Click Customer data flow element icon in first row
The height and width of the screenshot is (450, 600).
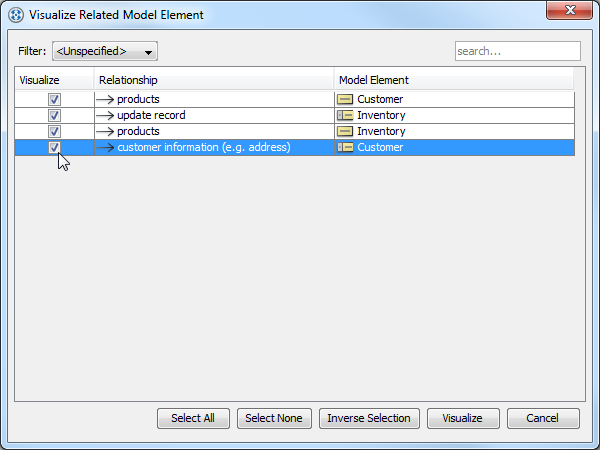(x=345, y=99)
